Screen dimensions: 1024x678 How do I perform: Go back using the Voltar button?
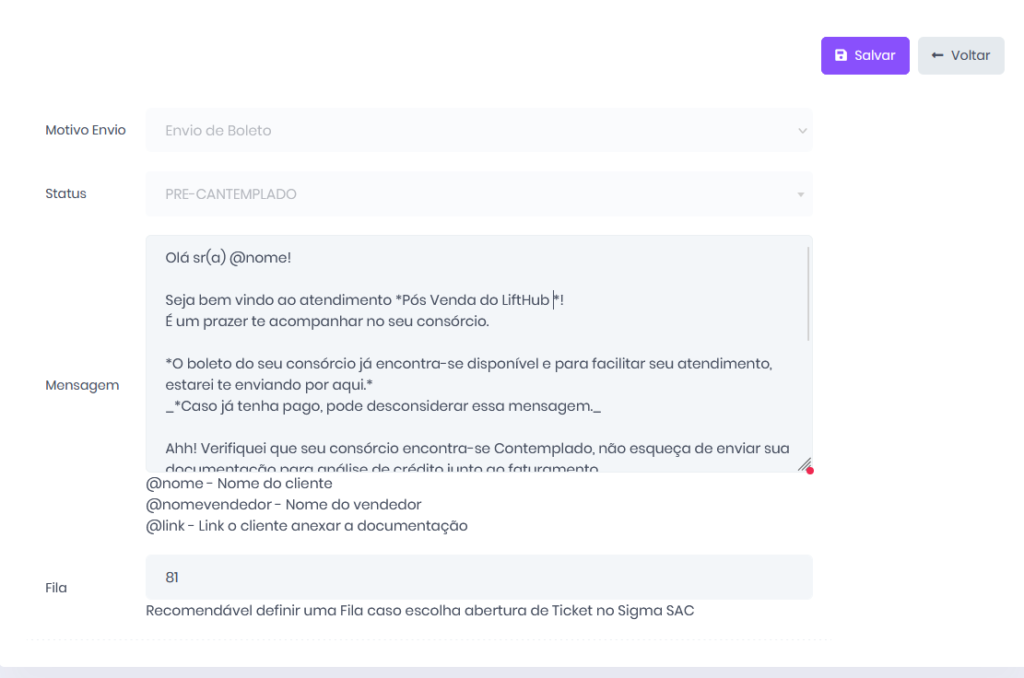click(960, 56)
